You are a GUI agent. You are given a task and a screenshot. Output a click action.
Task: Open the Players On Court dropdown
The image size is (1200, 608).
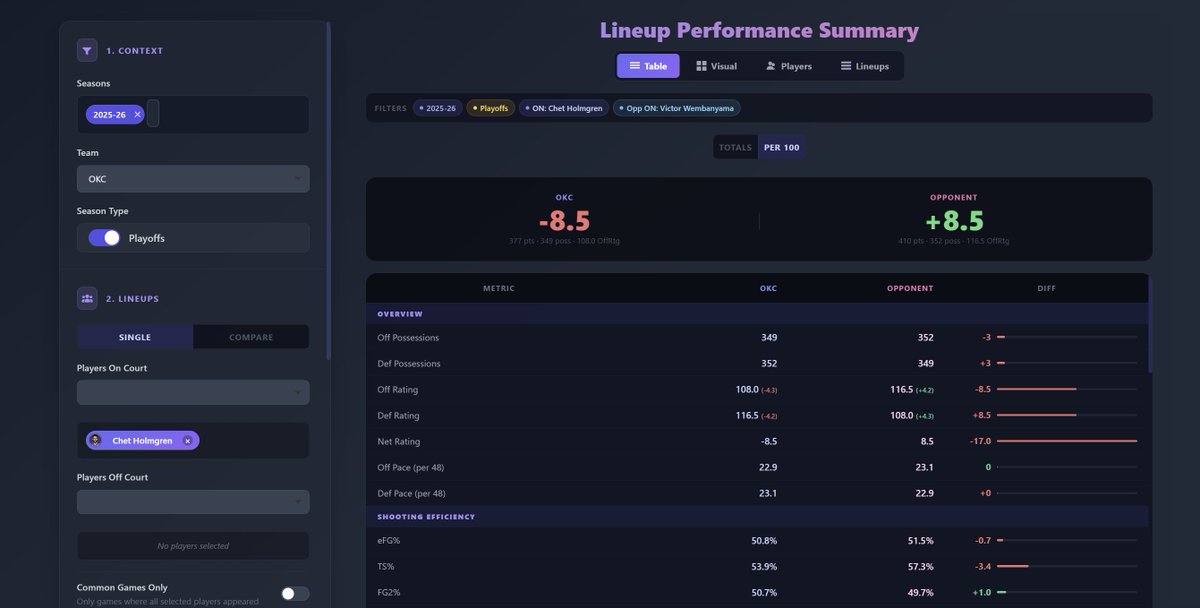click(x=193, y=392)
